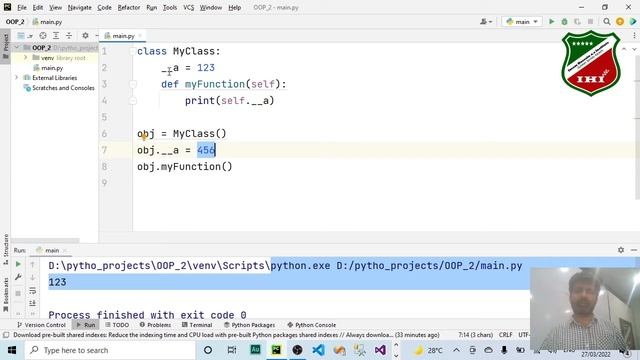640x360 pixels.
Task: Toggle tool window bars in status bar corner
Action: coord(6,335)
